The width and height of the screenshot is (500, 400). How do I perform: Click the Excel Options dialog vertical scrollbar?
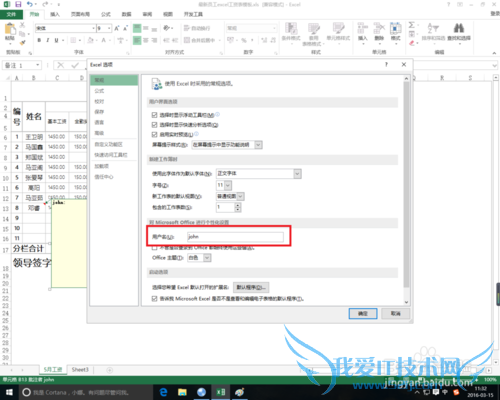pyautogui.click(x=406, y=189)
